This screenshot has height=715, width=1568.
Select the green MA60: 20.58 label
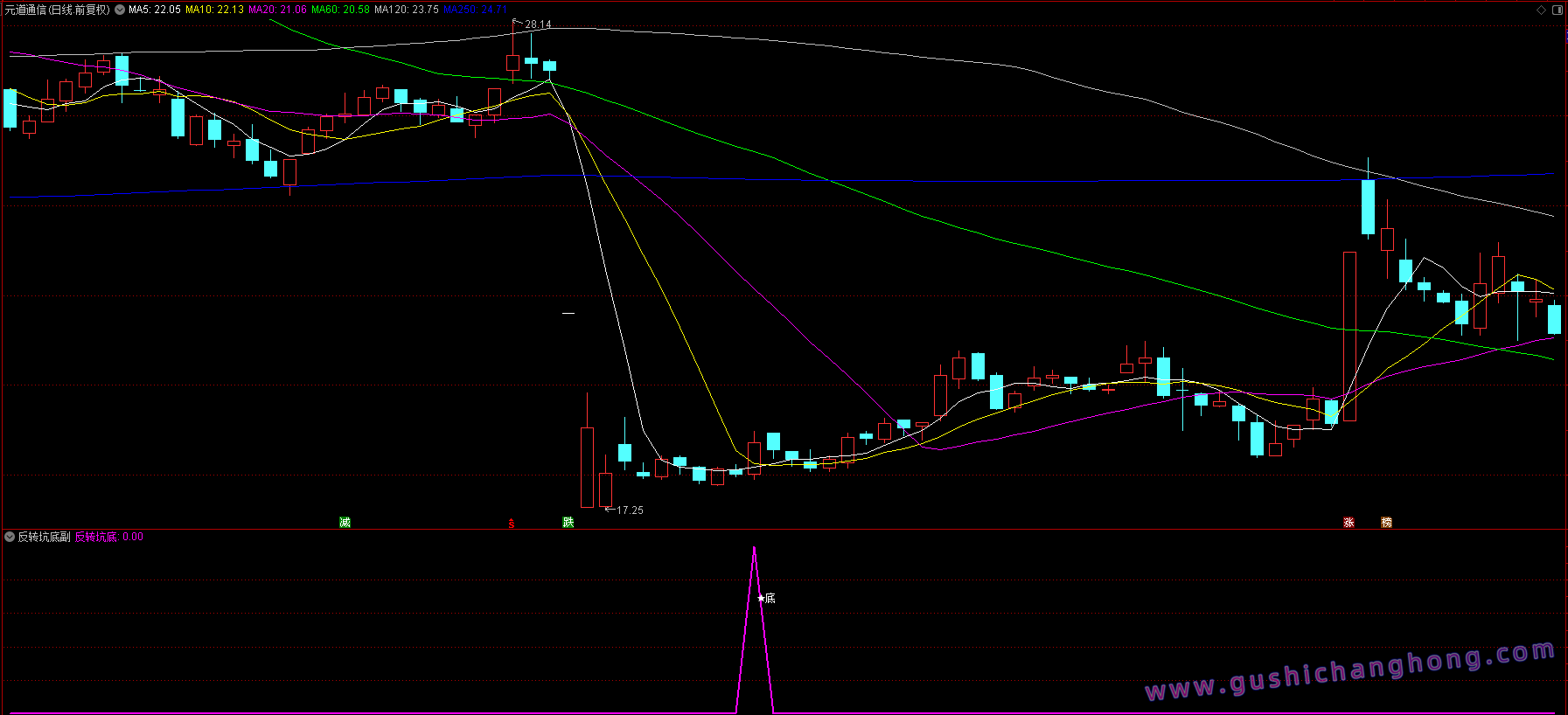[x=340, y=10]
